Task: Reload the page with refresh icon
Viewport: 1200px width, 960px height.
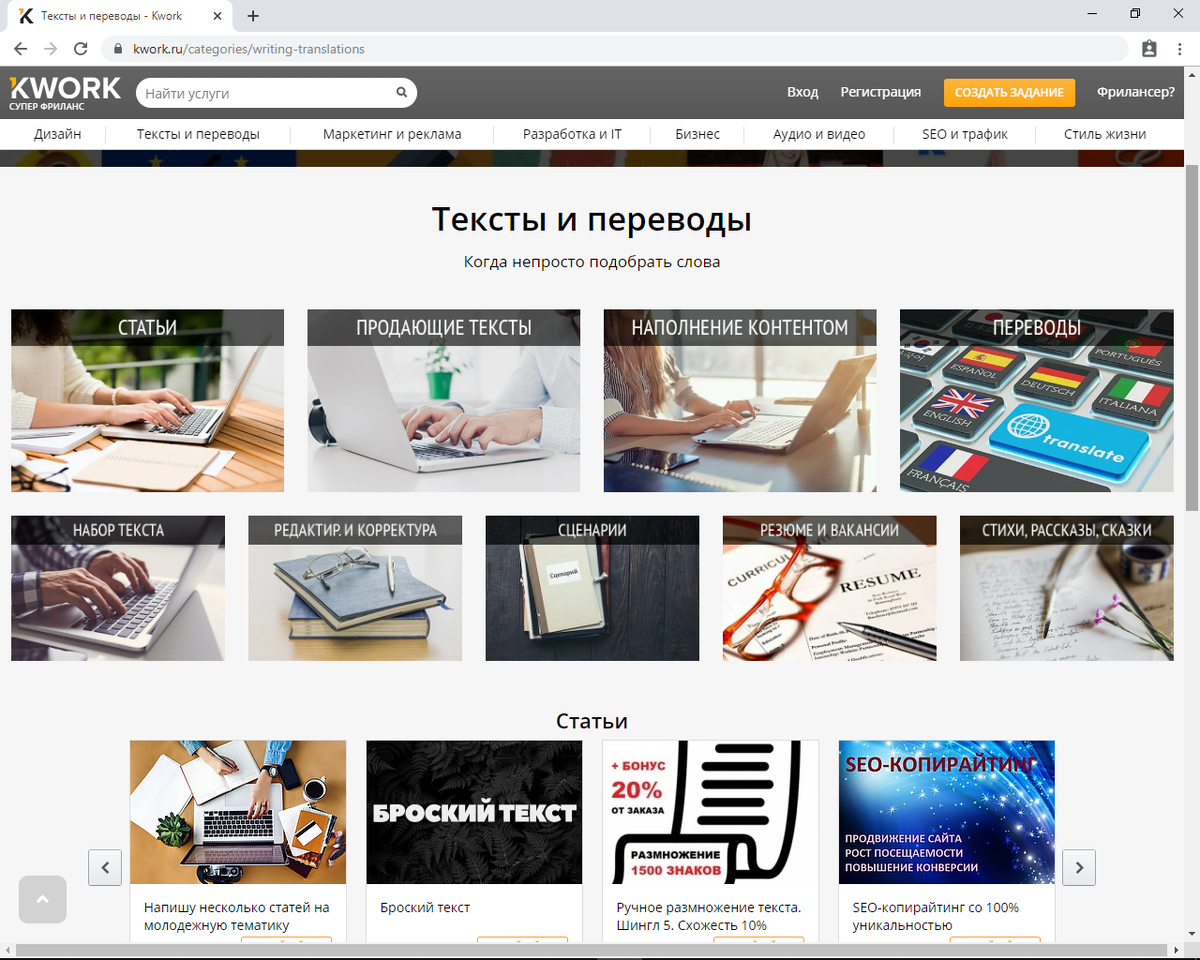Action: tap(82, 48)
